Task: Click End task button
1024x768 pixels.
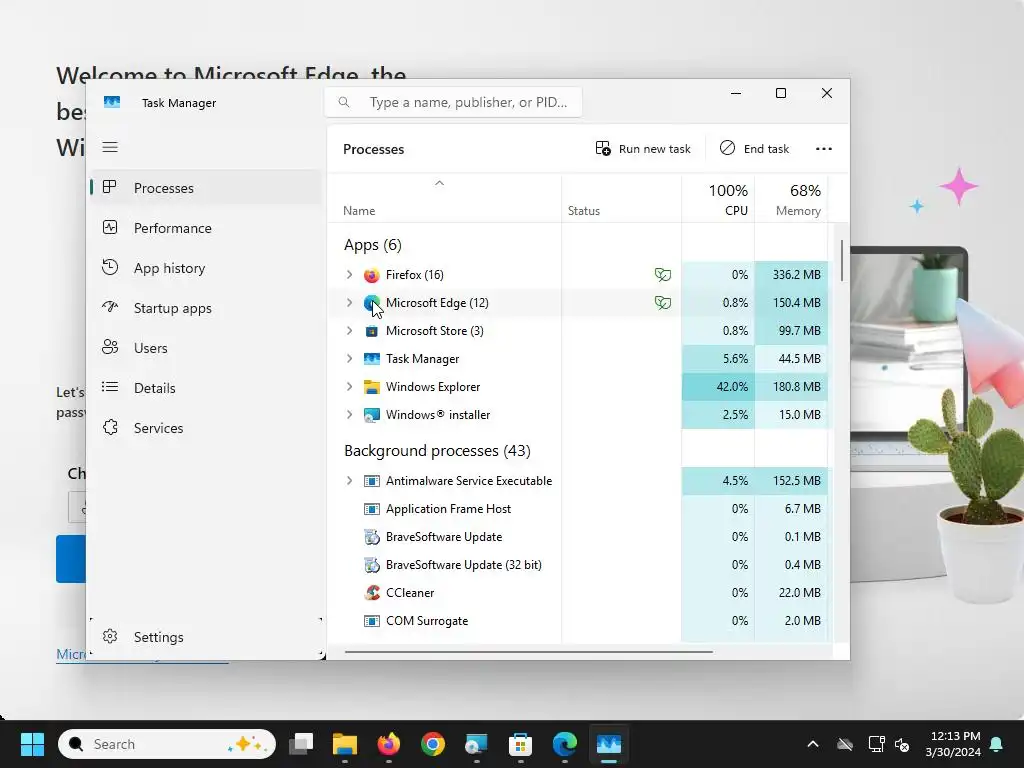Action: (x=754, y=149)
